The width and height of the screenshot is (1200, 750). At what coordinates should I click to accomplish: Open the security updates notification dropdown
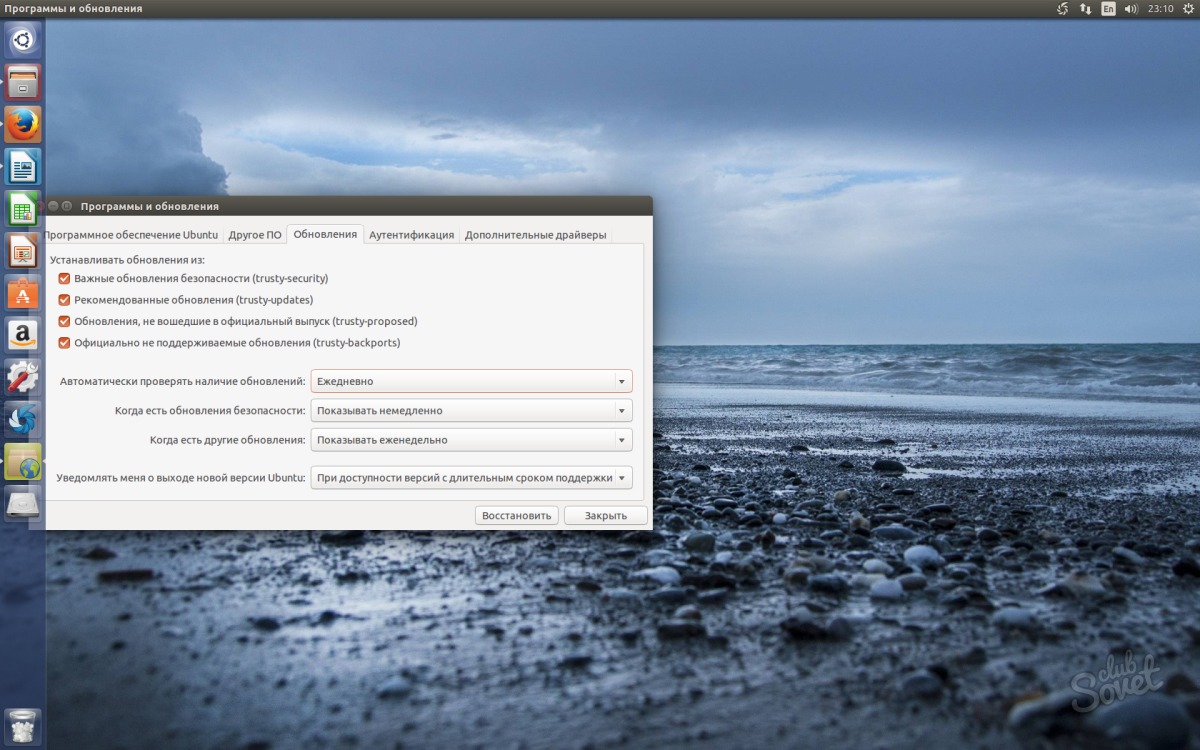[x=471, y=411]
